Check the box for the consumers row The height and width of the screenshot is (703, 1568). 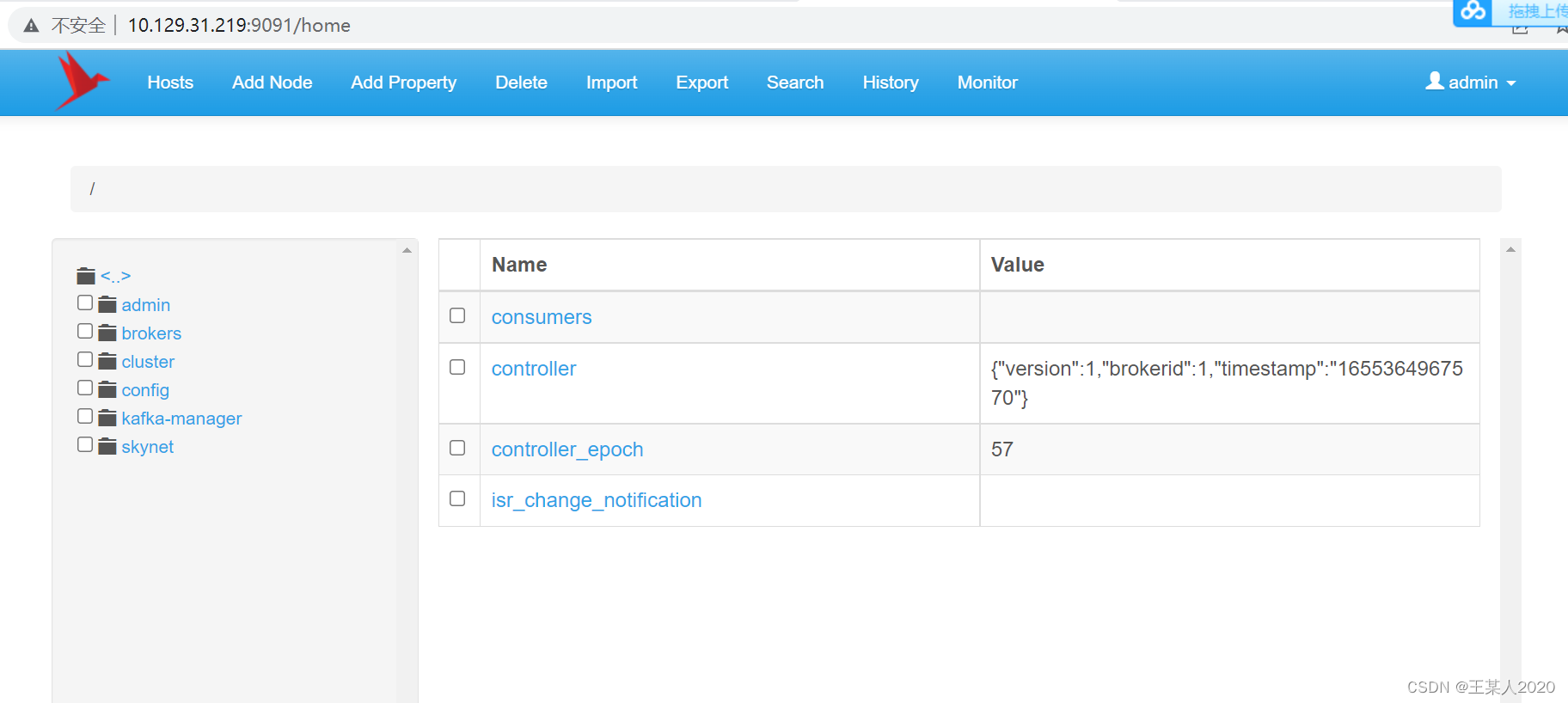coord(457,315)
